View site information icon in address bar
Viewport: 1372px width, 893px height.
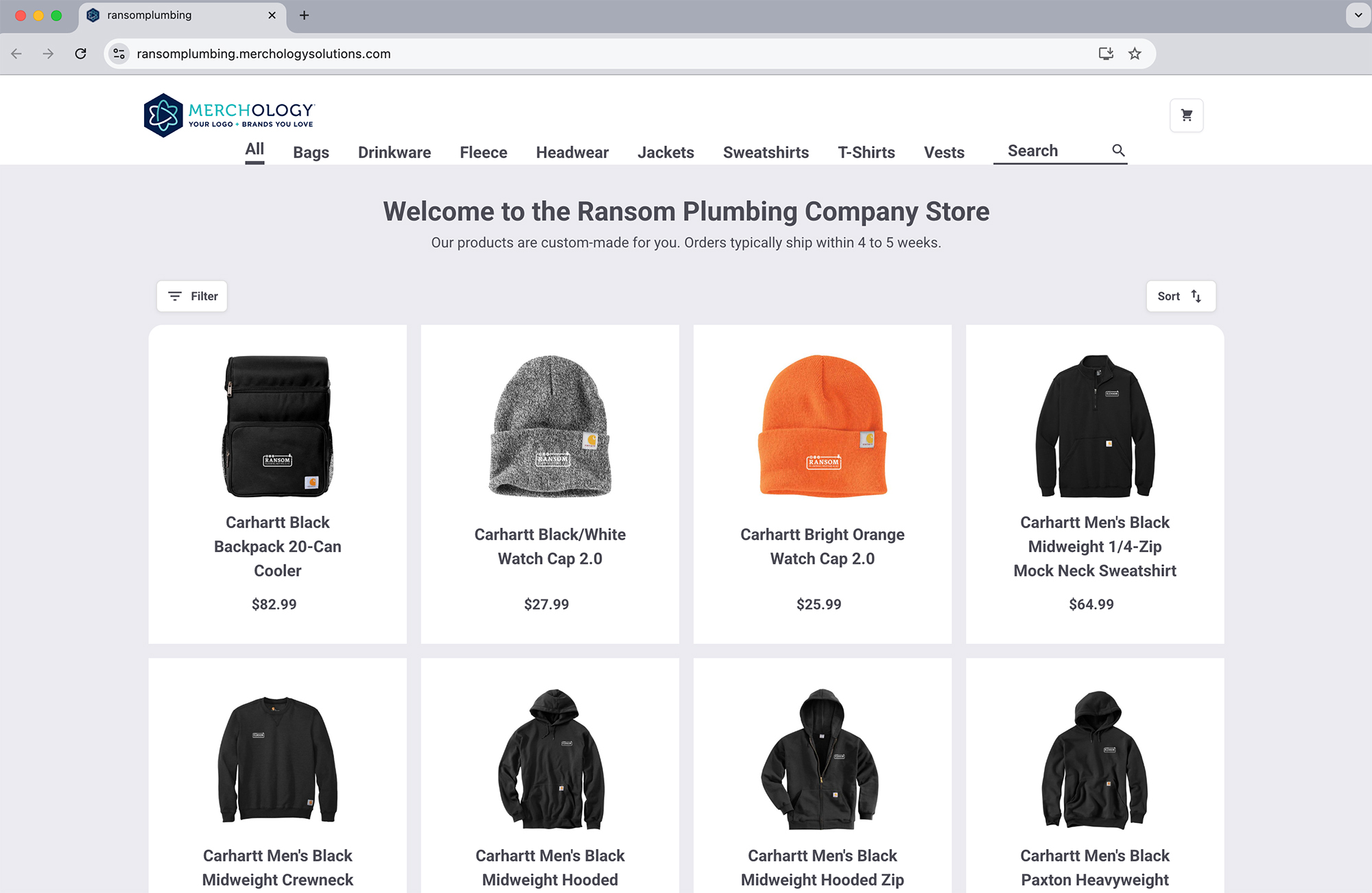[119, 53]
